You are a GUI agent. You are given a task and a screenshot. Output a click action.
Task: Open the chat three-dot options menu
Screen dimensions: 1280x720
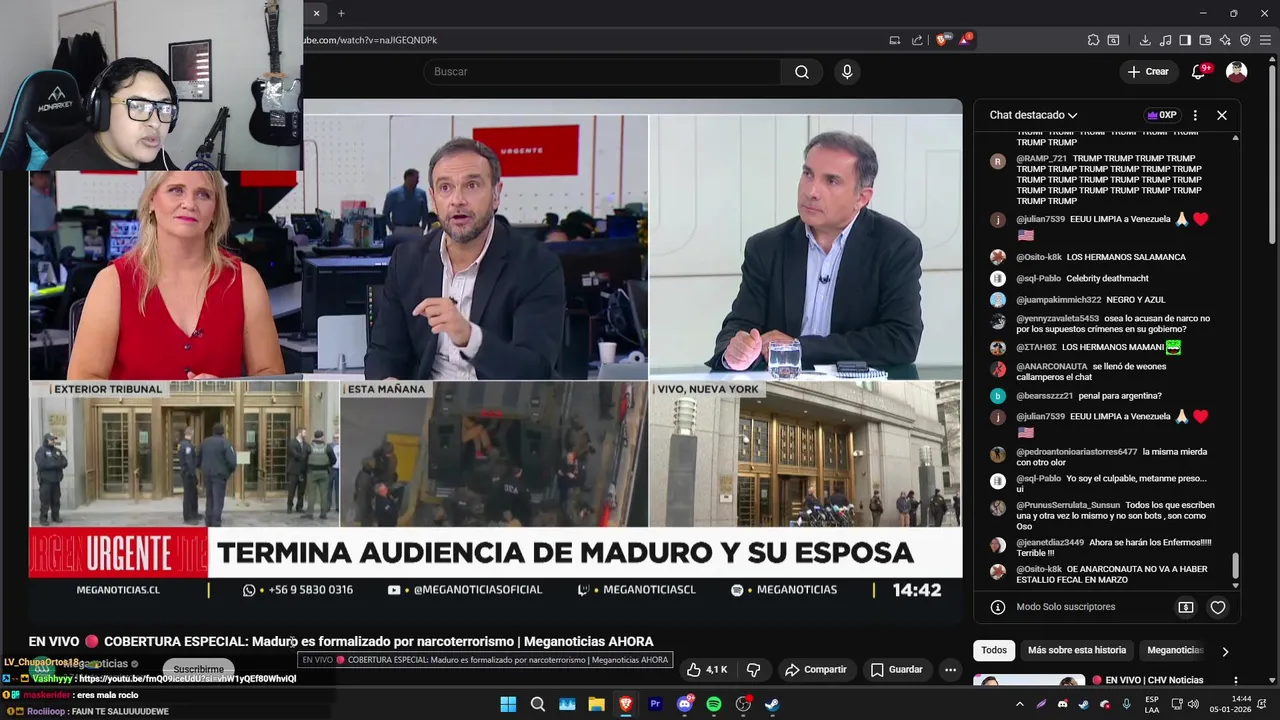1195,115
